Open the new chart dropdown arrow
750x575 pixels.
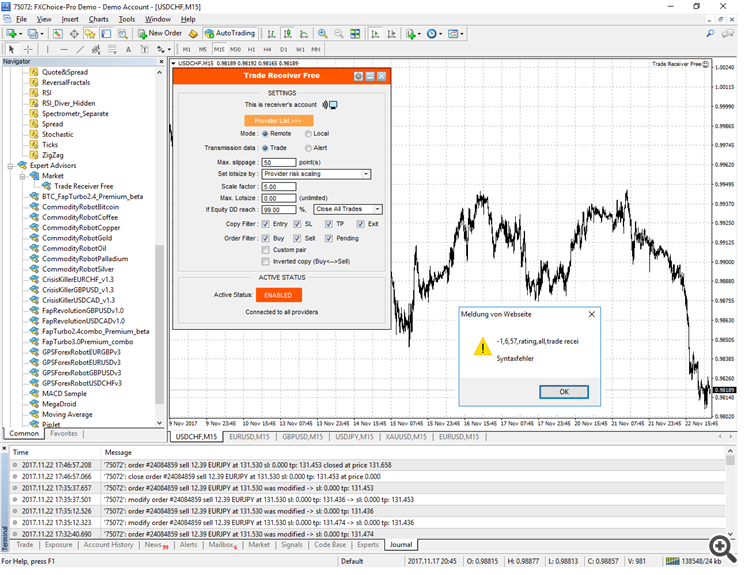21,34
